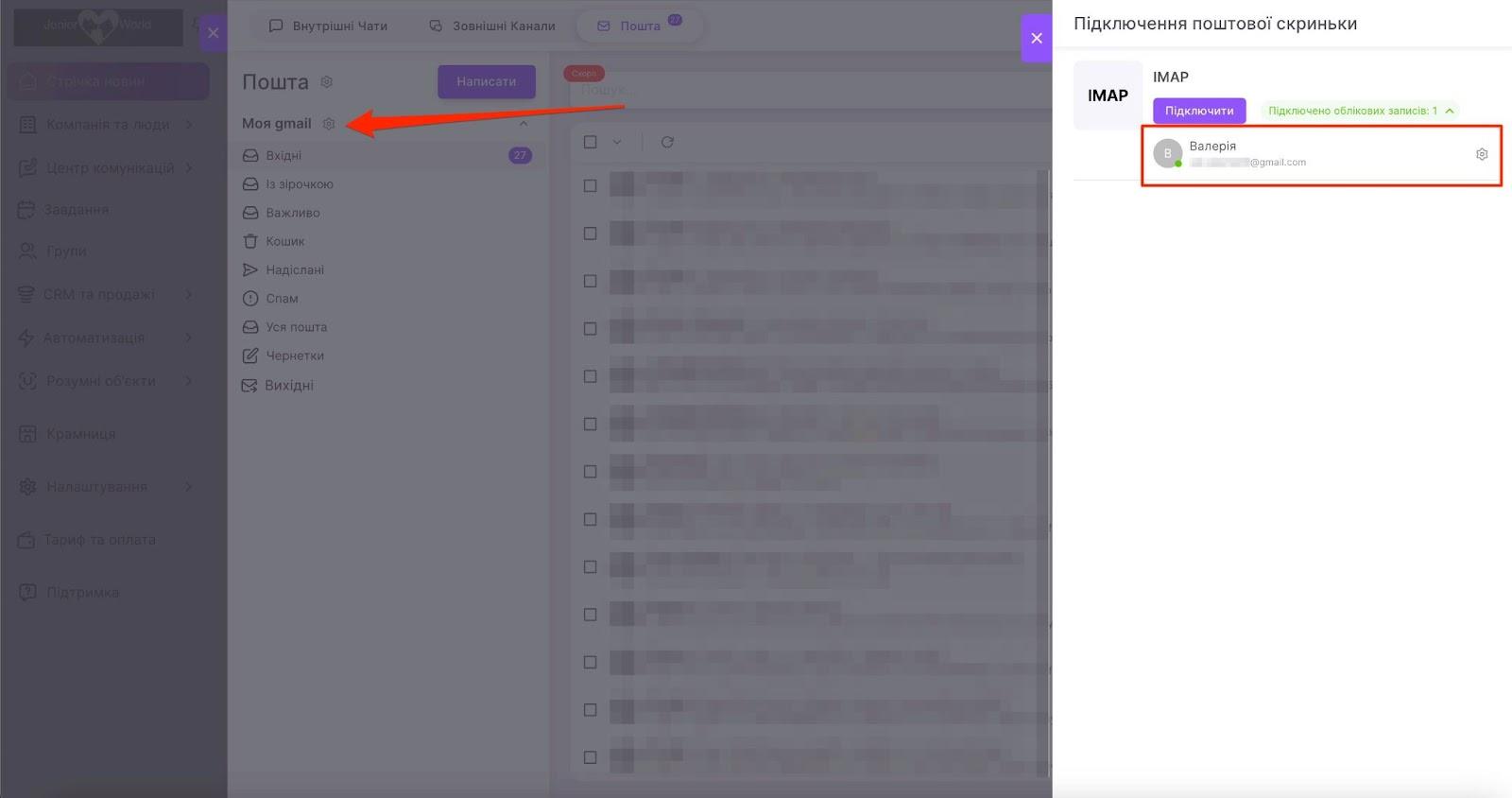Click the purple X beside the logo
This screenshot has height=798, width=1512.
coord(213,33)
